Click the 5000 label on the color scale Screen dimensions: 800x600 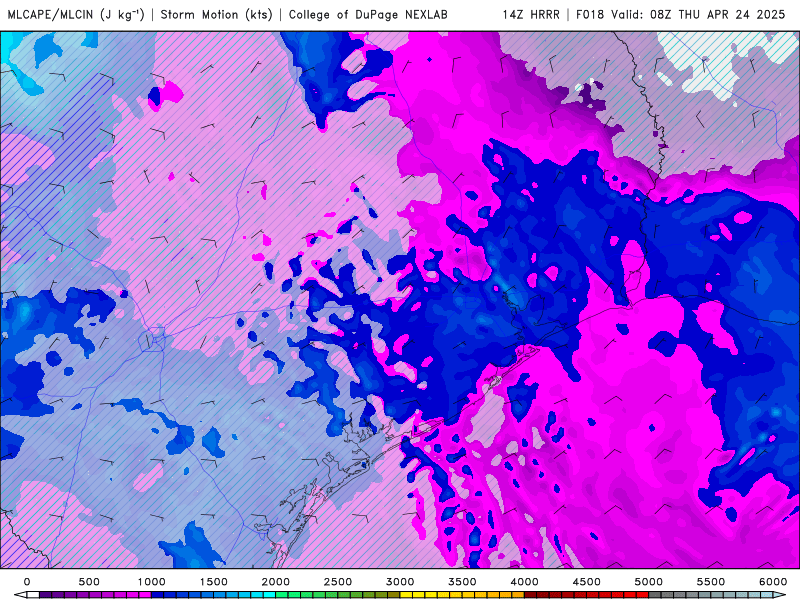649,582
